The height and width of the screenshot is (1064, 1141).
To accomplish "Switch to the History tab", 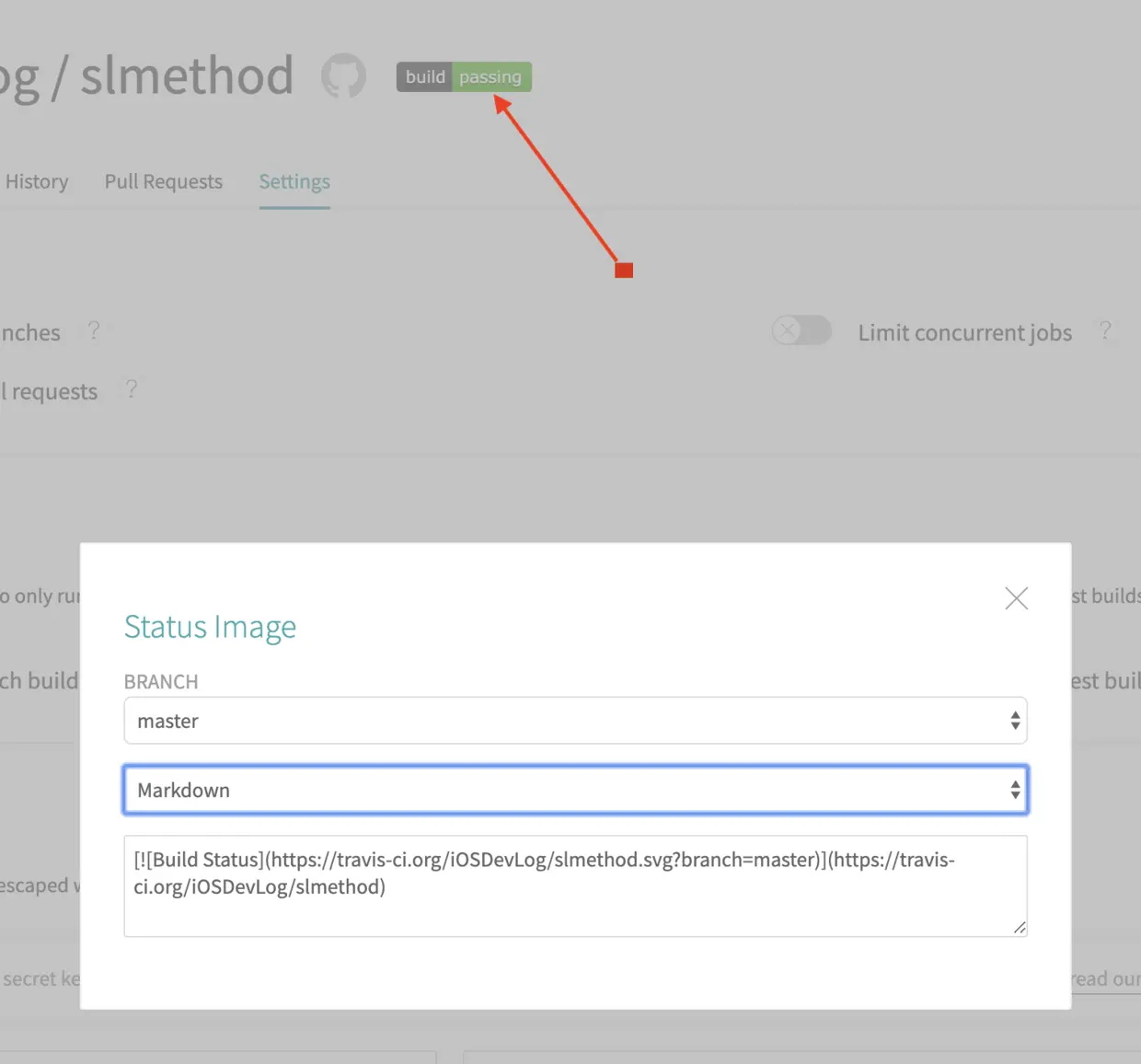I will (x=36, y=181).
